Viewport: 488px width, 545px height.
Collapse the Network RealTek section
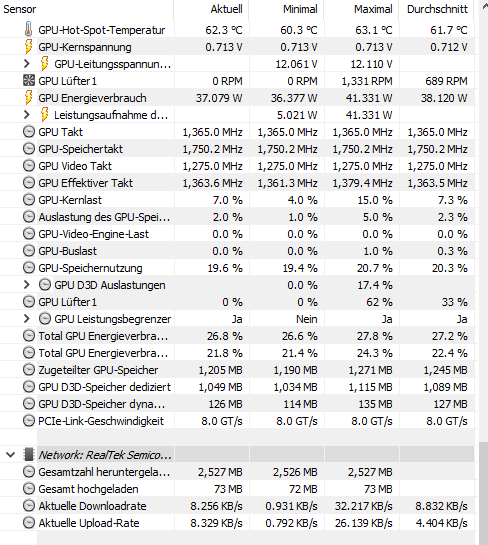point(10,455)
